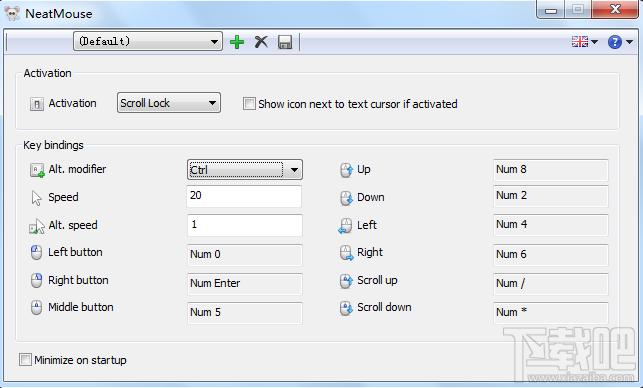Screen dimensions: 643x388
Task: Select the Left binding Num 4 field
Action: click(551, 225)
